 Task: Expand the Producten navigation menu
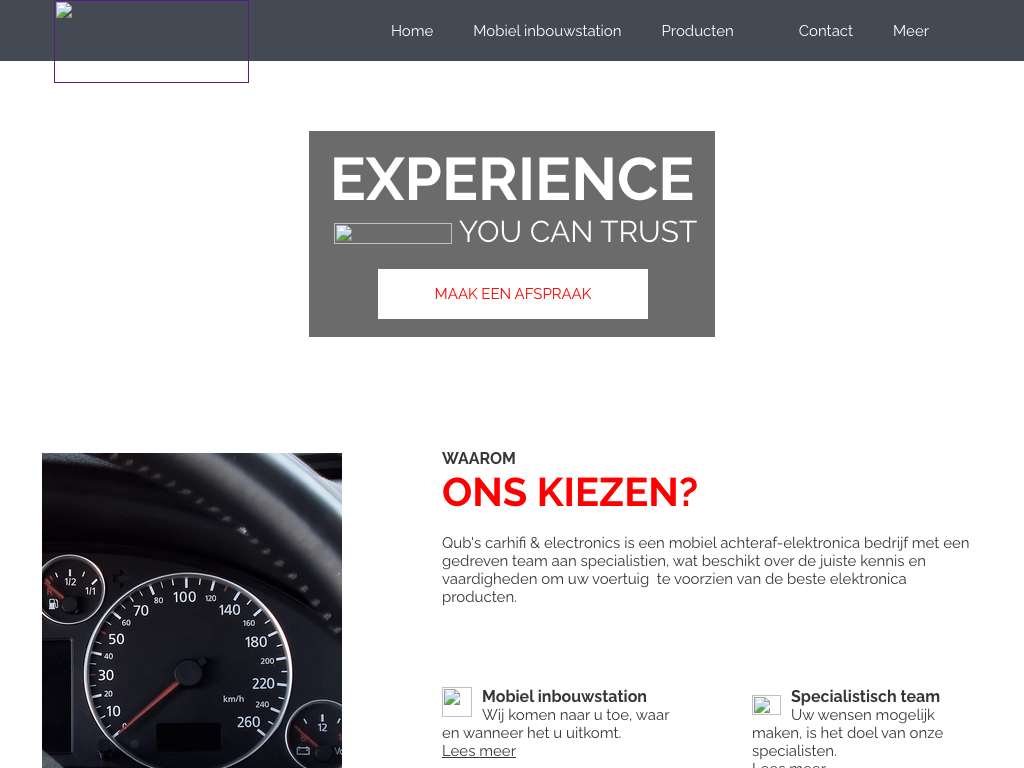point(697,31)
